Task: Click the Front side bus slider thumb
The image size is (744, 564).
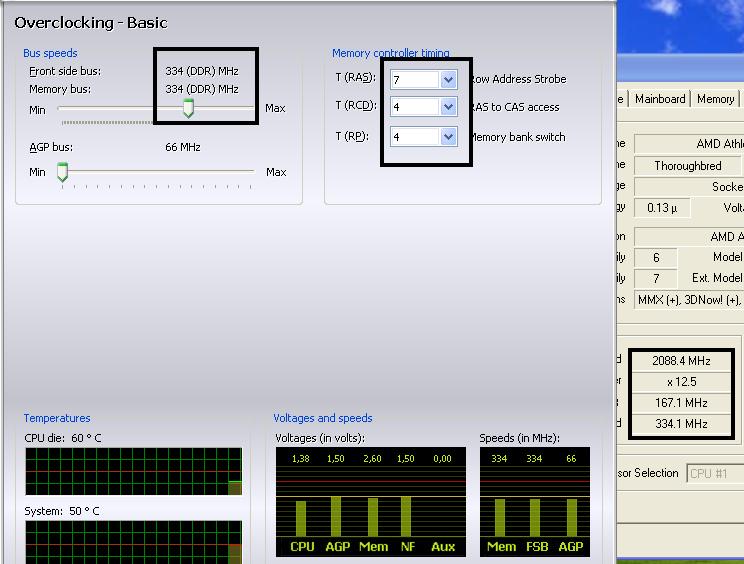Action: [187, 108]
